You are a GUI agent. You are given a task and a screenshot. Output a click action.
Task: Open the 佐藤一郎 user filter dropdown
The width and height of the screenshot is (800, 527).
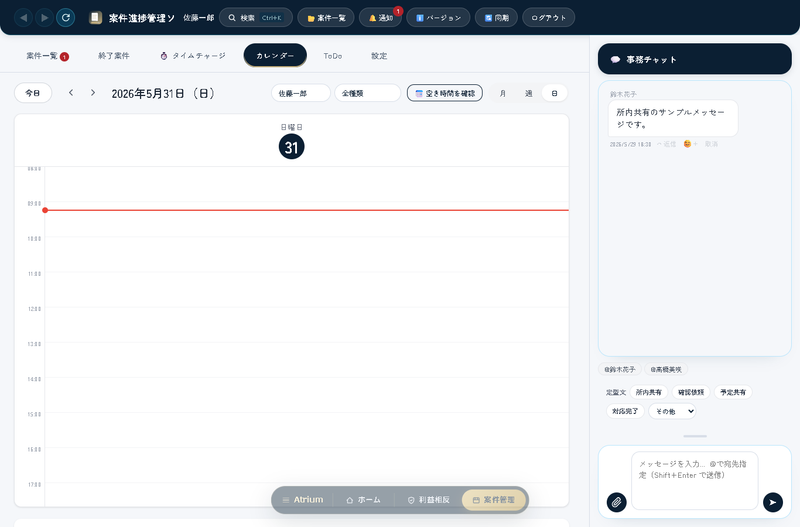click(x=301, y=93)
